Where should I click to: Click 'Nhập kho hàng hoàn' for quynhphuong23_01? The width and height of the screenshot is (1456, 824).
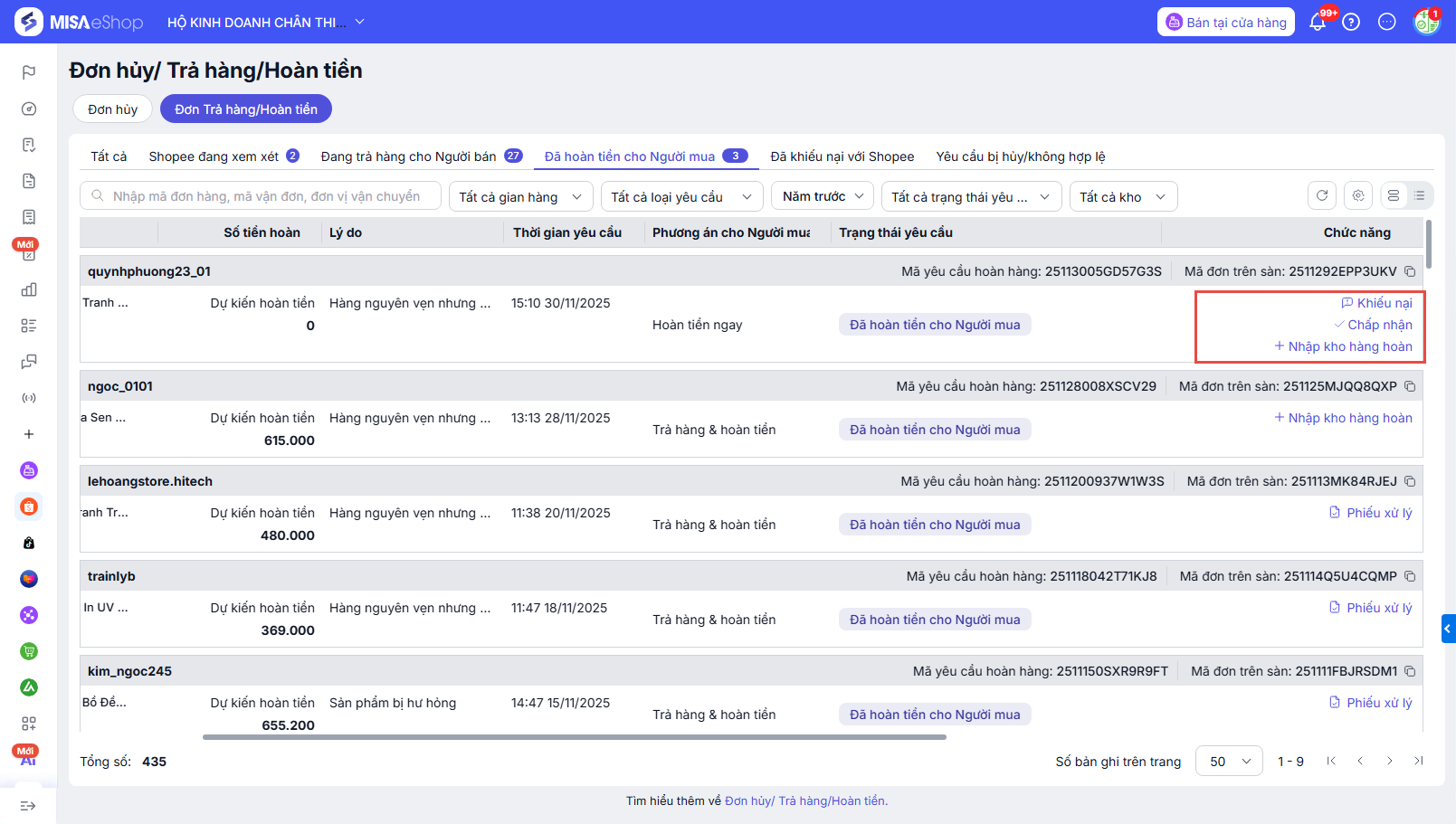(1343, 346)
